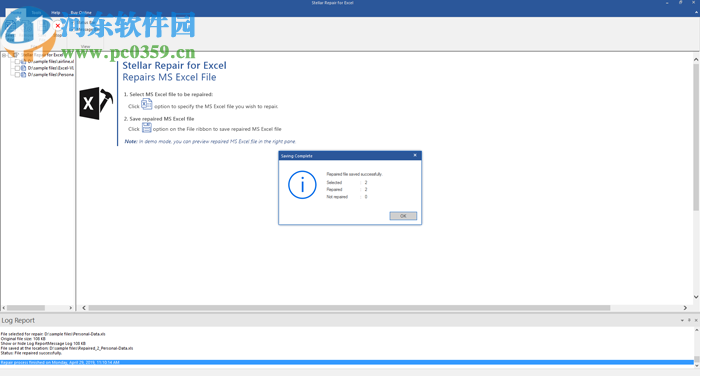Click the main pane scroll-right arrow

[x=685, y=308]
